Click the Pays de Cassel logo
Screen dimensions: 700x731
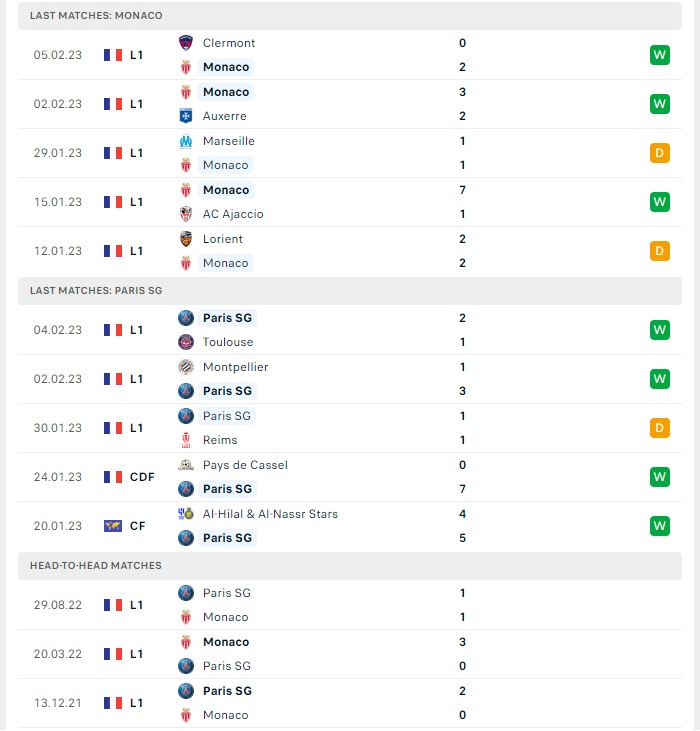185,465
